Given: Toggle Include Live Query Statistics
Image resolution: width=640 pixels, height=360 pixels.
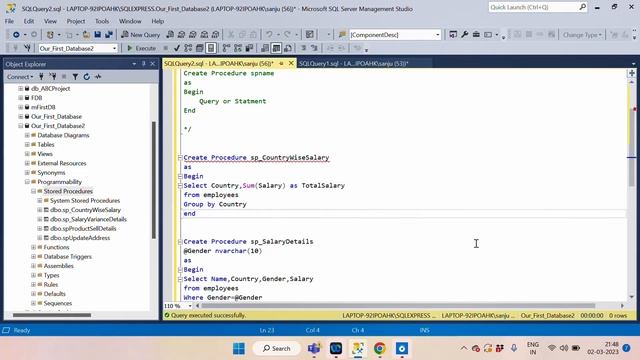Looking at the screenshot, I should [x=238, y=48].
